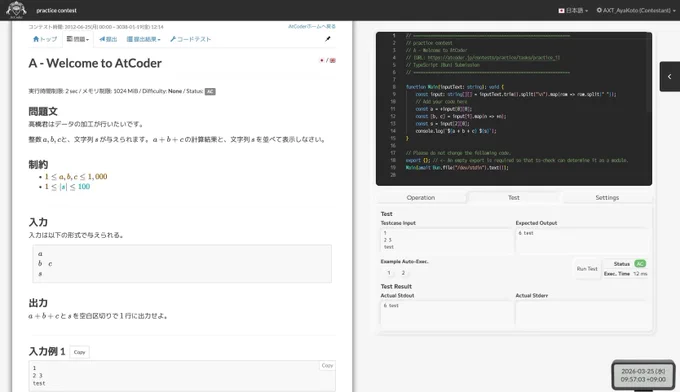This screenshot has width=680, height=392.
Task: Click the green AC status badge in the test panel
Action: [640, 264]
